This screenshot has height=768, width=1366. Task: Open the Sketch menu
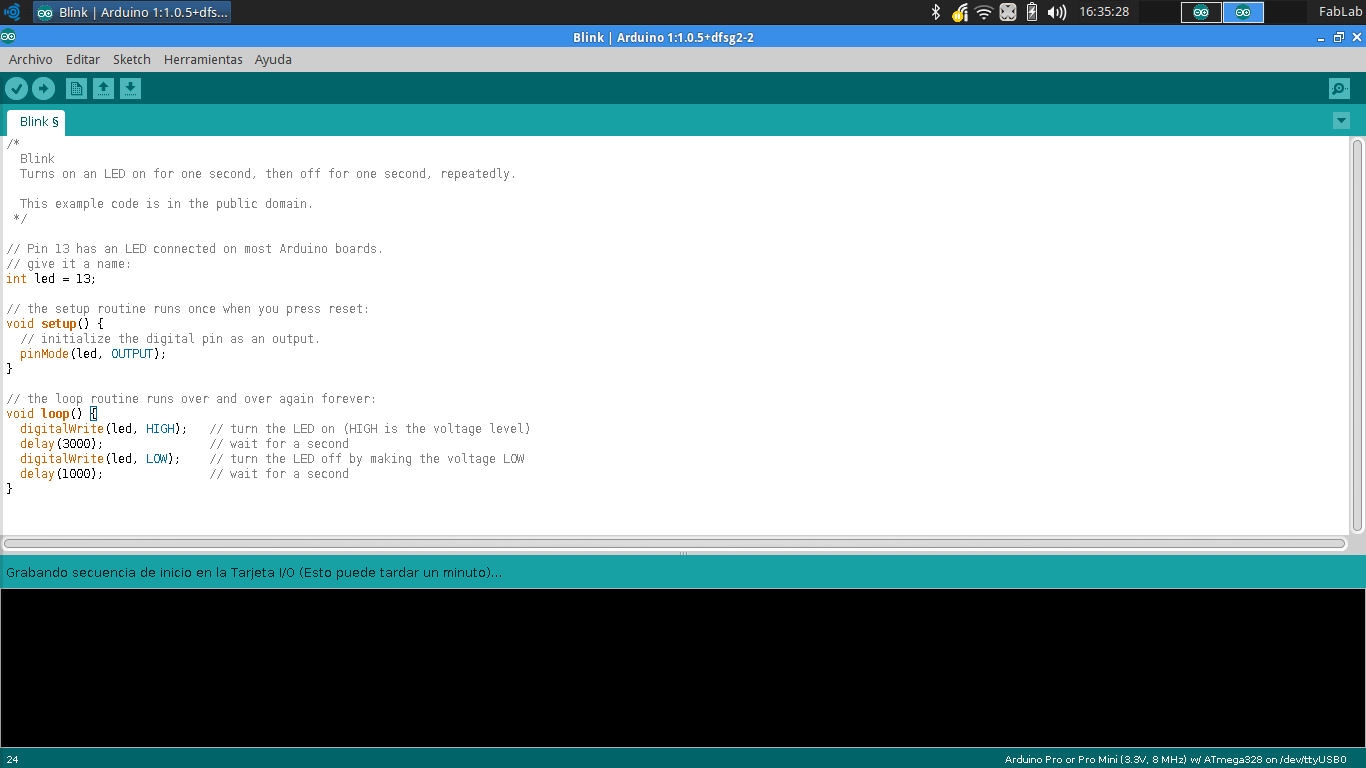click(x=132, y=59)
